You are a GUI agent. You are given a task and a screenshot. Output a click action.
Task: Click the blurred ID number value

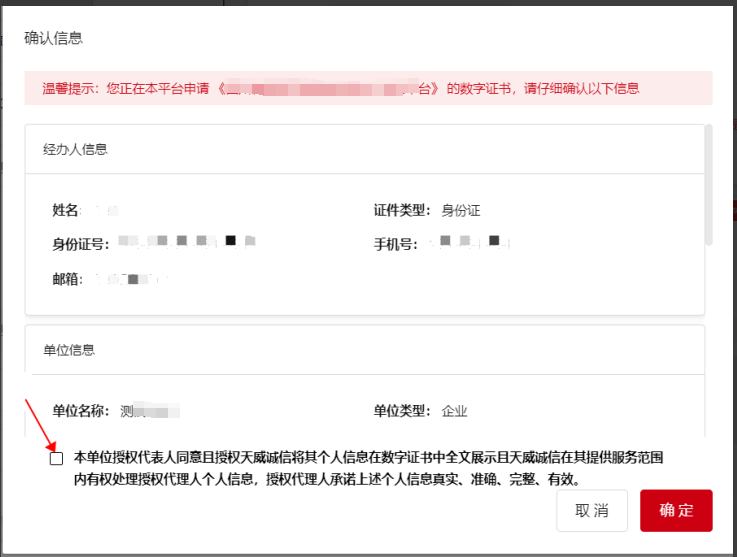(x=186, y=242)
